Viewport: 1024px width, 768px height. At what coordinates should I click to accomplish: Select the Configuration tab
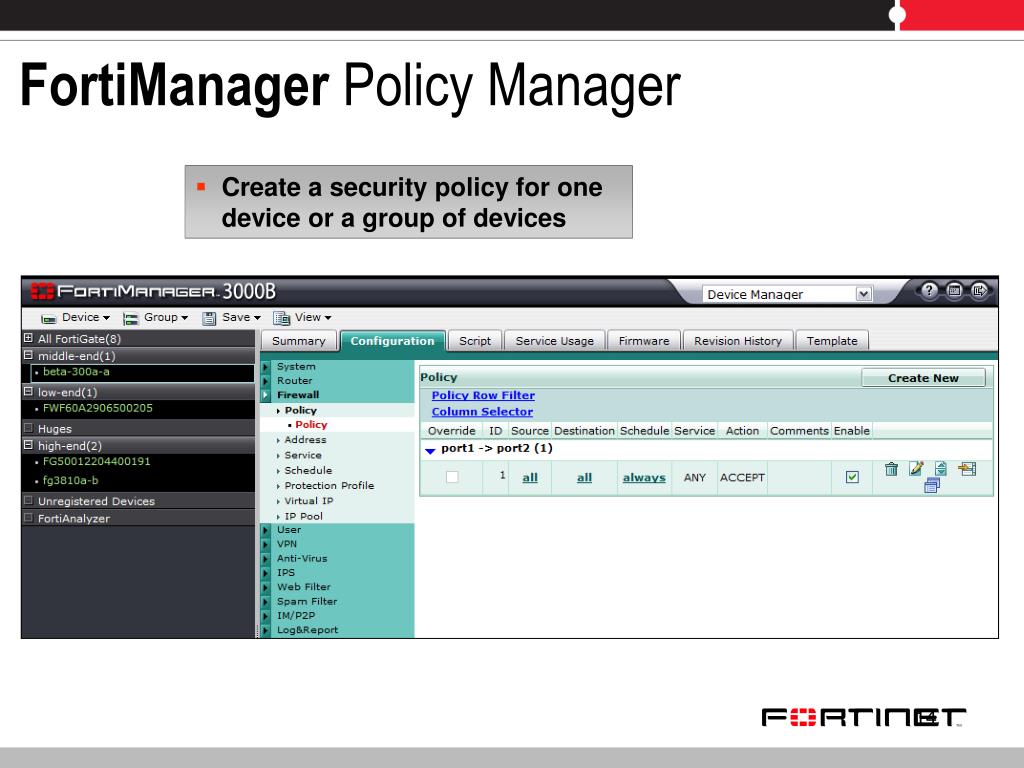tap(392, 341)
